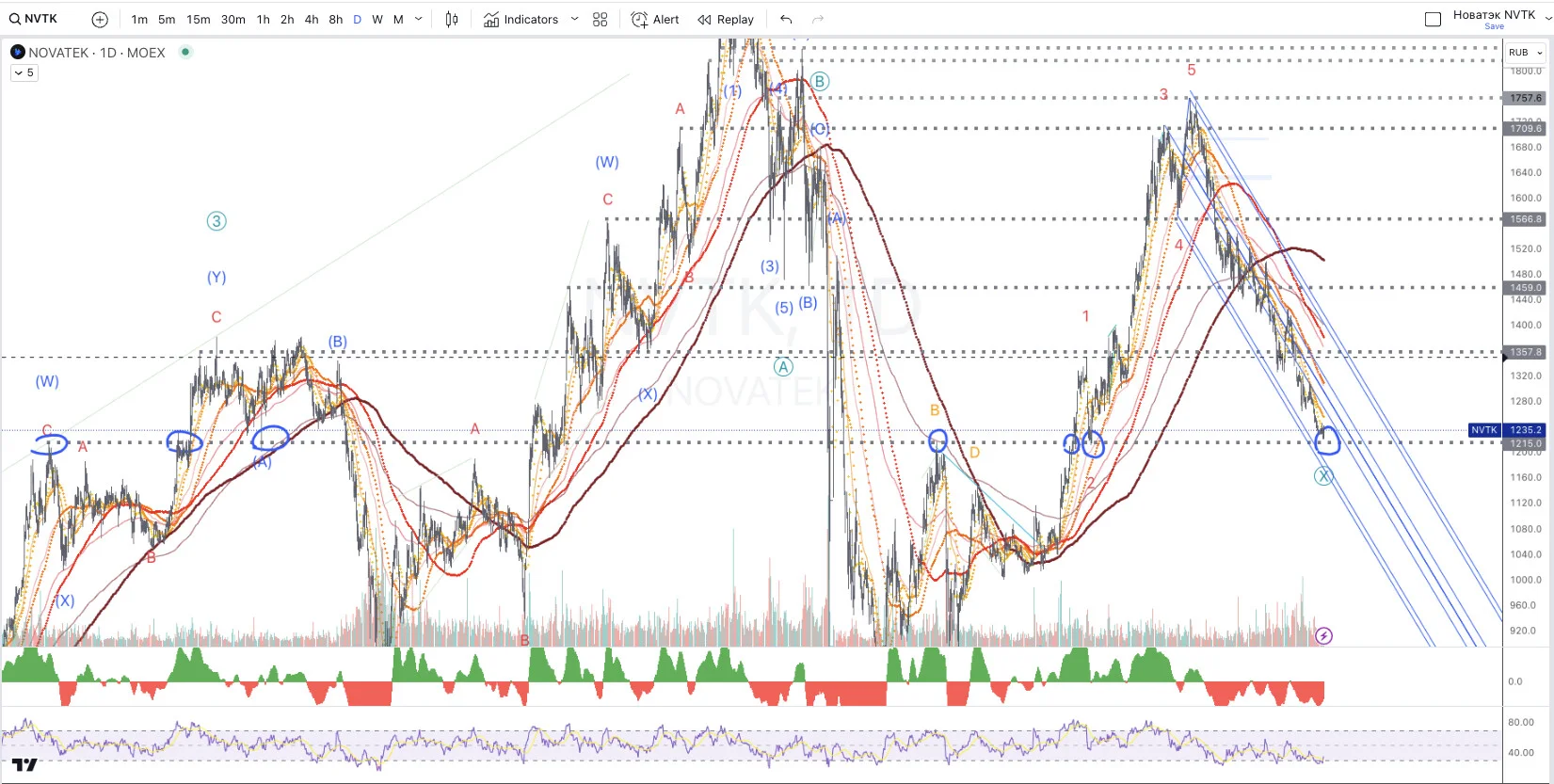
Task: Select the weekly W timeframe
Action: click(377, 19)
